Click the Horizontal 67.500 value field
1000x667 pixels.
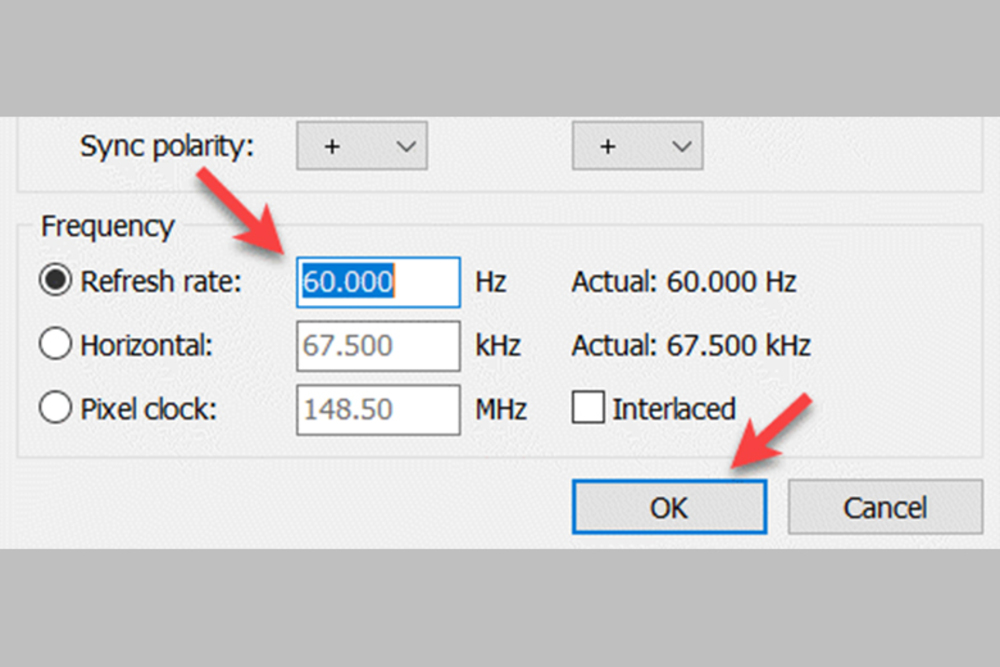pos(378,346)
